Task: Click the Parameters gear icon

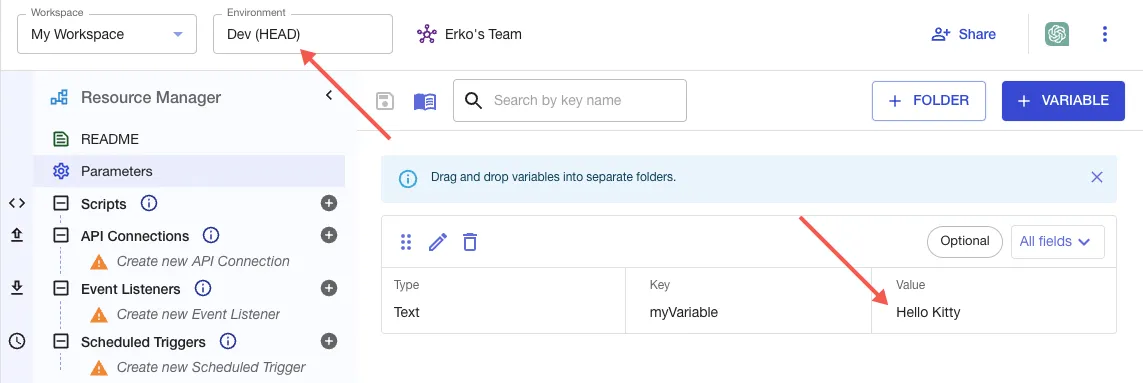Action: pyautogui.click(x=61, y=171)
